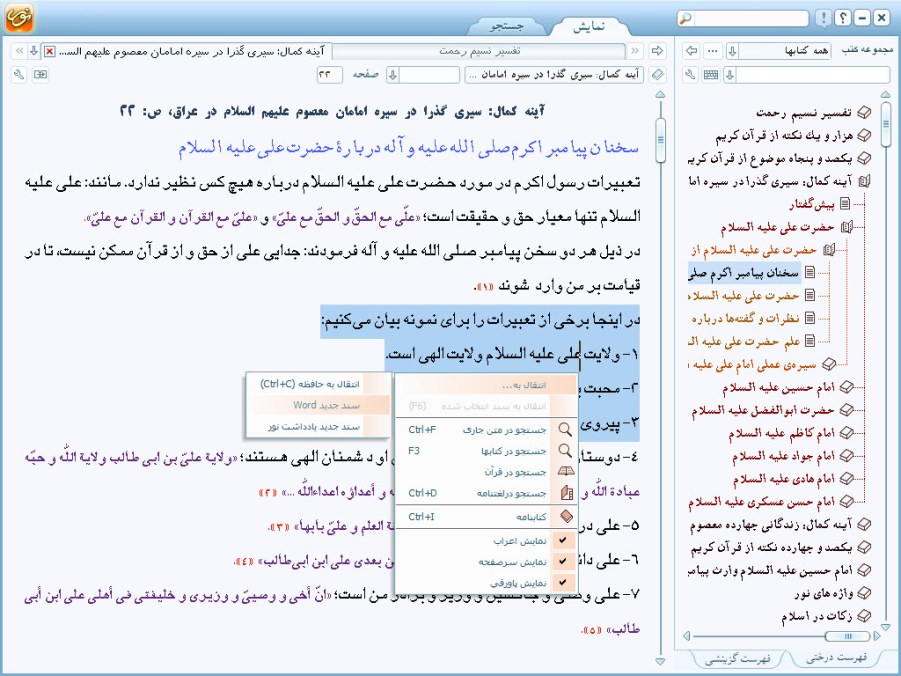
Task: Click the top-right search input field
Action: click(x=751, y=18)
